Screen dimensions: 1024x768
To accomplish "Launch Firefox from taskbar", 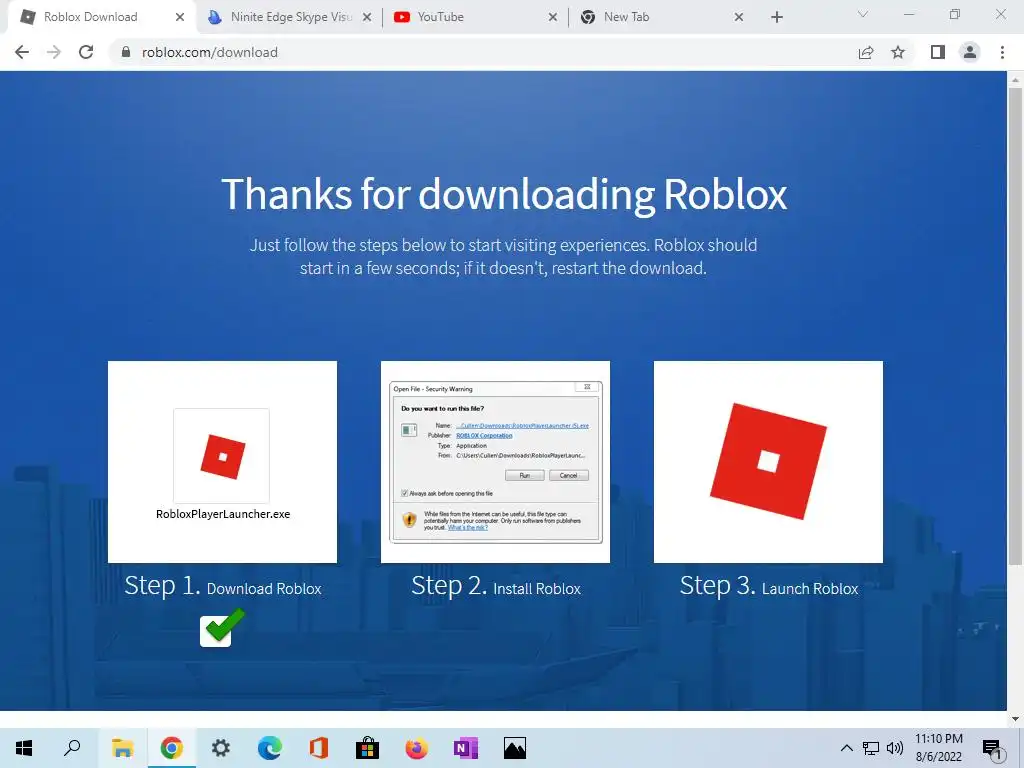I will coord(417,748).
